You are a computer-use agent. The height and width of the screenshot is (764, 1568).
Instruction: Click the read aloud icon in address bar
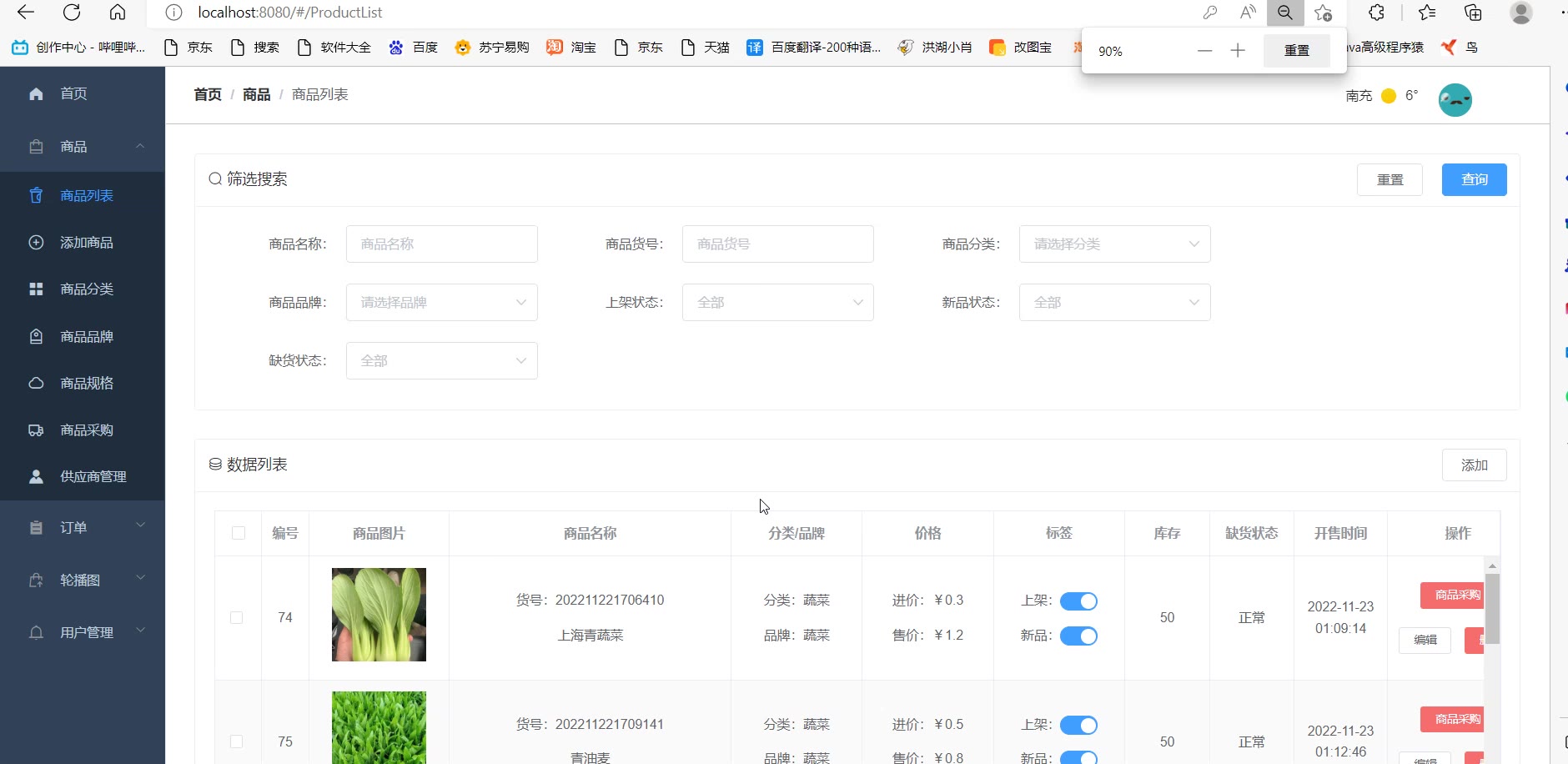1248,13
